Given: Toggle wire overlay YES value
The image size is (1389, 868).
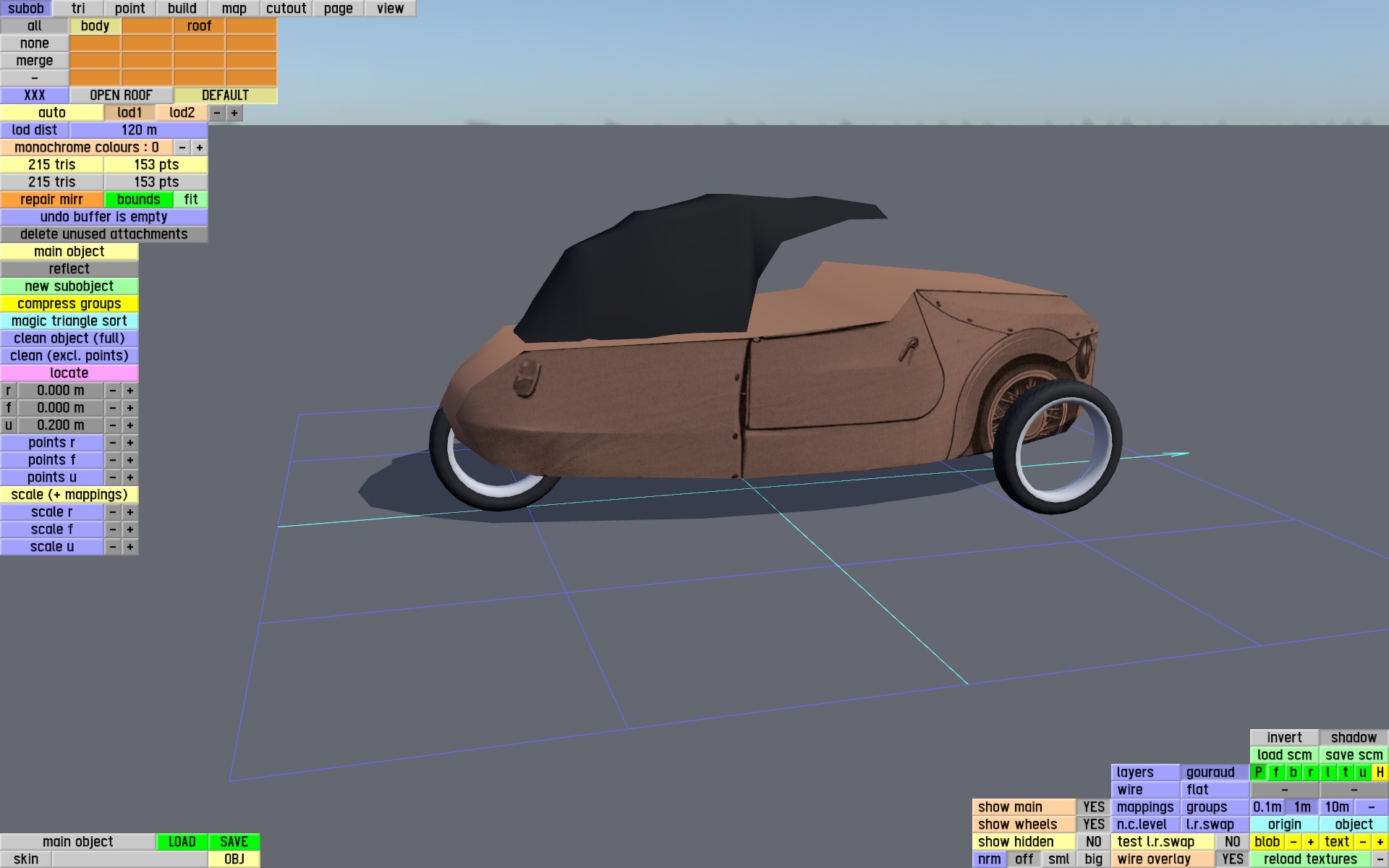Looking at the screenshot, I should click(x=1232, y=859).
